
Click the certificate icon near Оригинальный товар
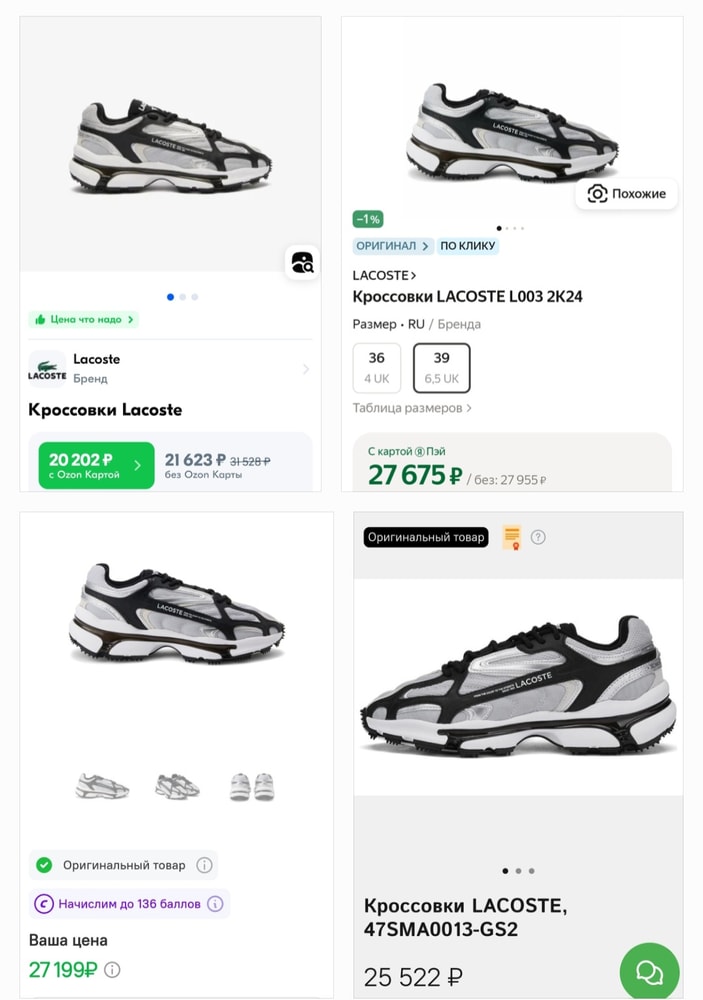[x=511, y=537]
